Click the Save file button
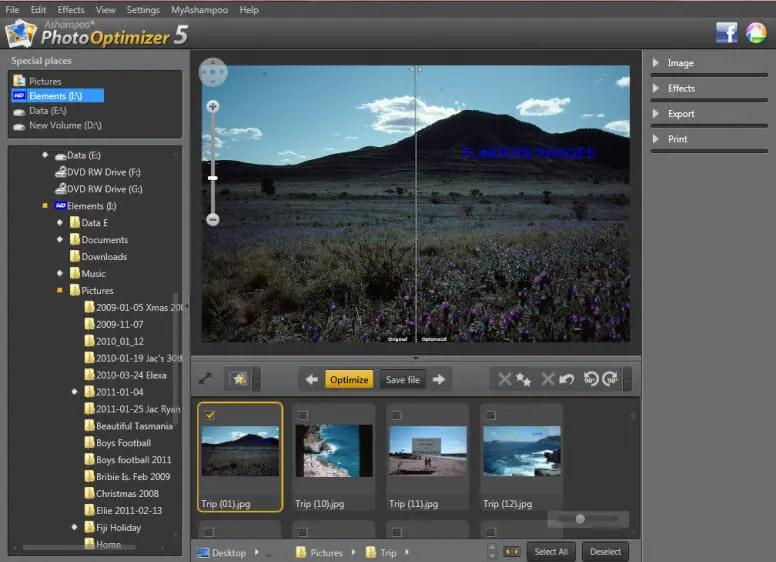This screenshot has width=776, height=562. point(403,379)
